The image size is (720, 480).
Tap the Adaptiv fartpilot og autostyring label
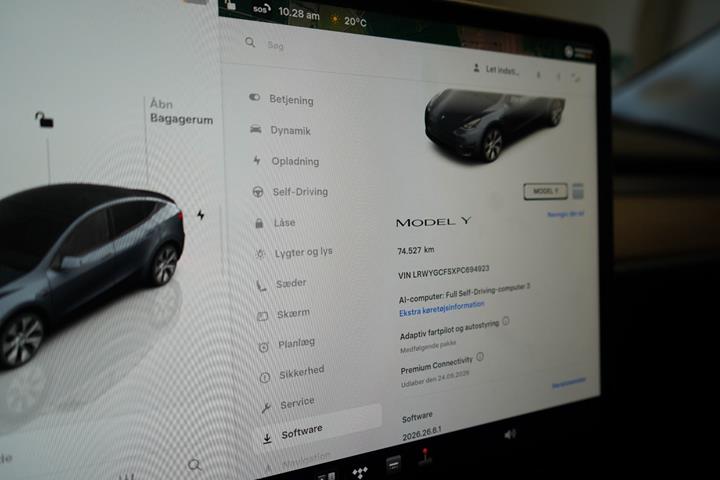pyautogui.click(x=450, y=331)
